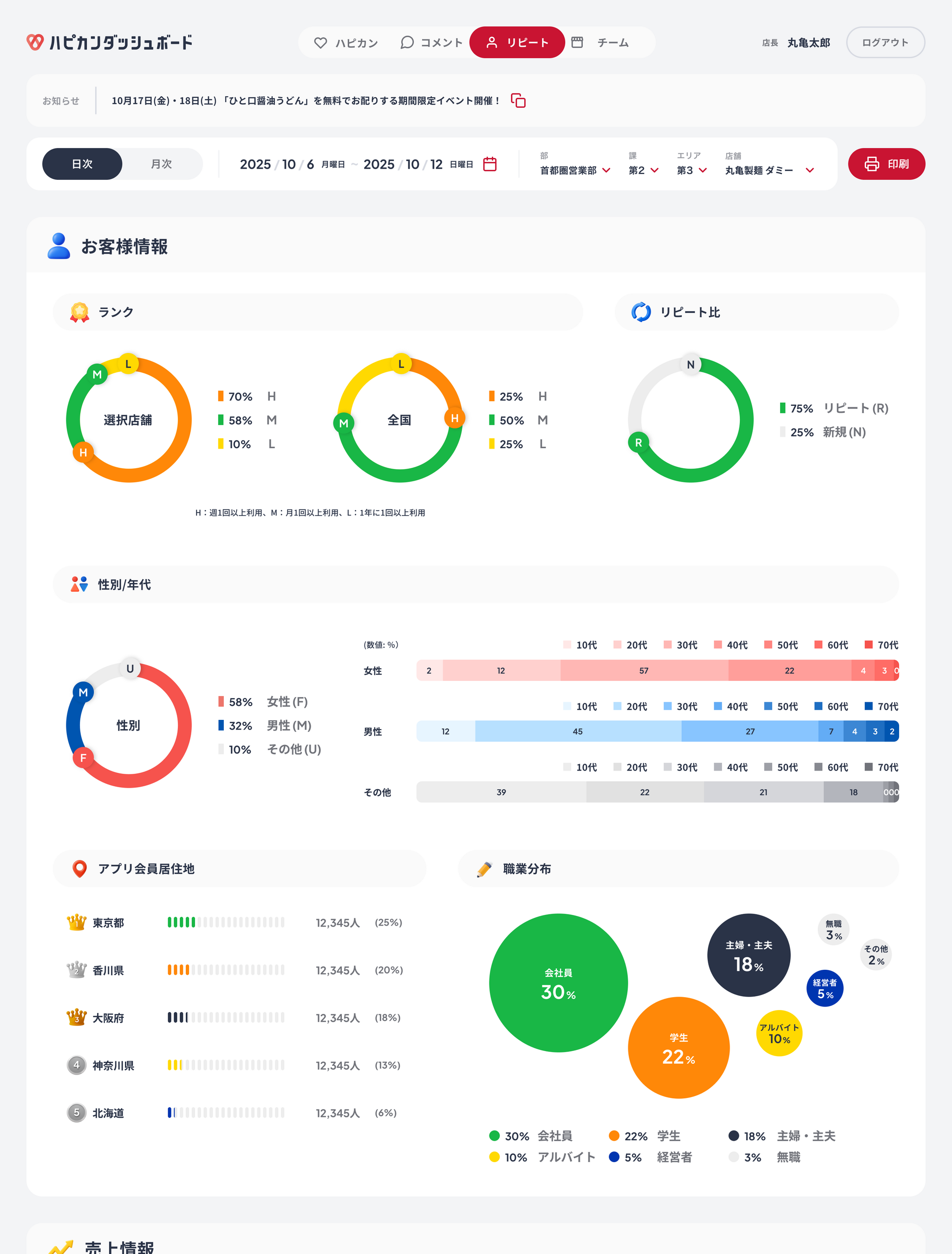The height and width of the screenshot is (1254, 952).
Task: Click the 会社員 30% green bubble
Action: tap(558, 982)
